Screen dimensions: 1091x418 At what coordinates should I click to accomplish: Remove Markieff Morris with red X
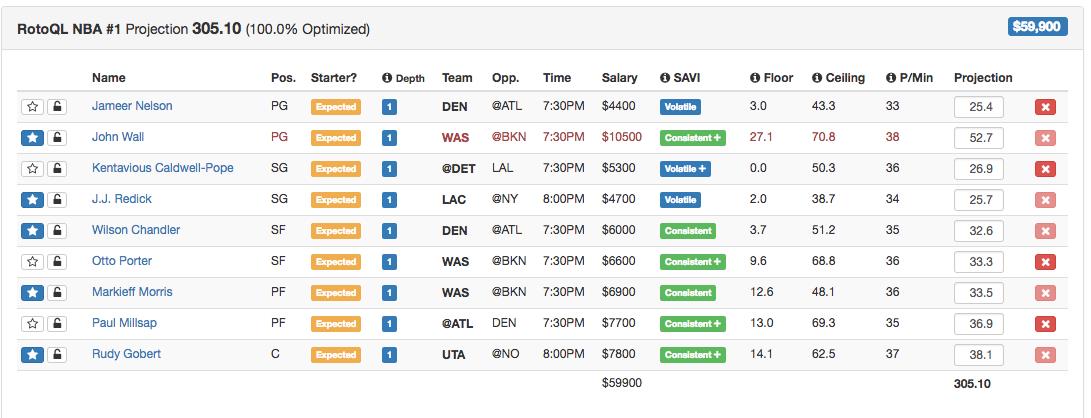pyautogui.click(x=1045, y=293)
